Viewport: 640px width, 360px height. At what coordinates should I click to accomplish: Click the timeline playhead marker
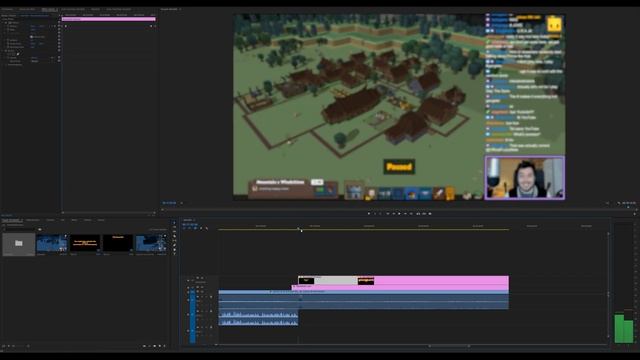click(299, 229)
